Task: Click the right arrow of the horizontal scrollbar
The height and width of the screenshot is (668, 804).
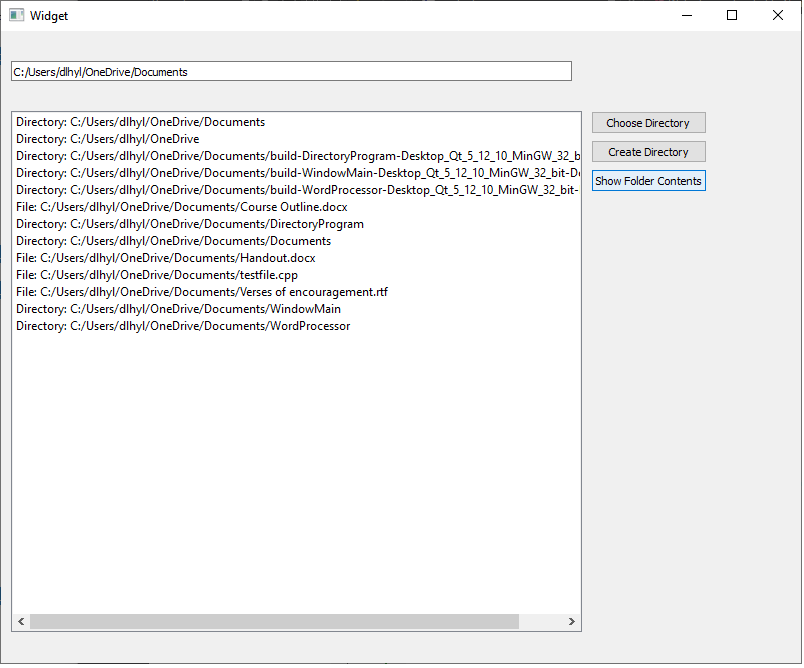Action: (571, 621)
